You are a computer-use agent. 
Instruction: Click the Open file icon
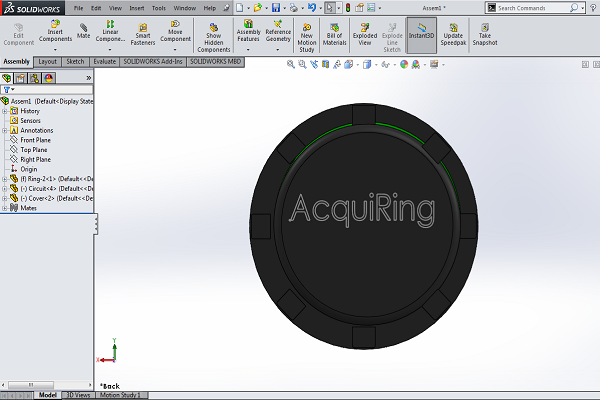(x=258, y=8)
